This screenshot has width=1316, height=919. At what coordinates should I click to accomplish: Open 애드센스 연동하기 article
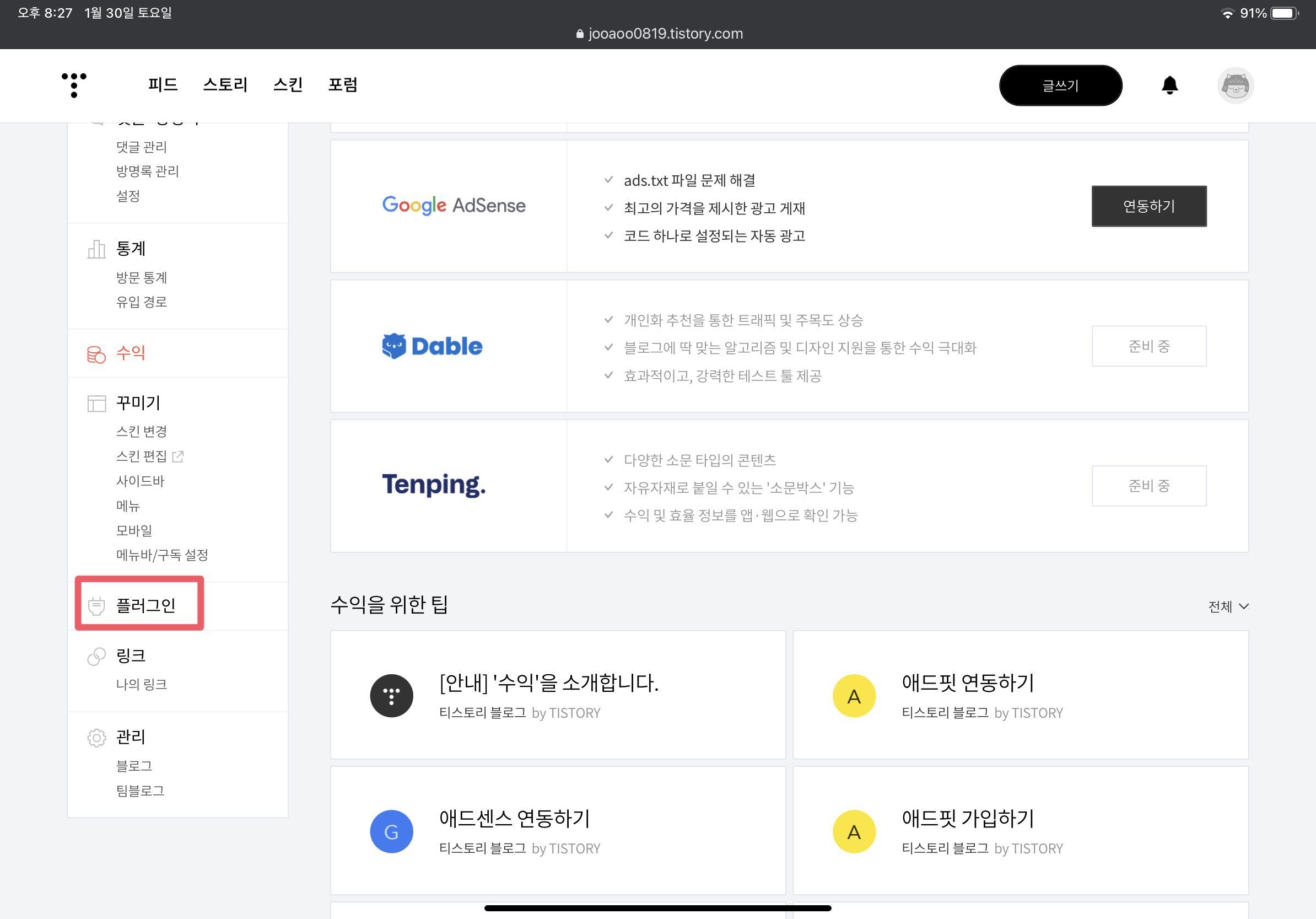tap(558, 831)
